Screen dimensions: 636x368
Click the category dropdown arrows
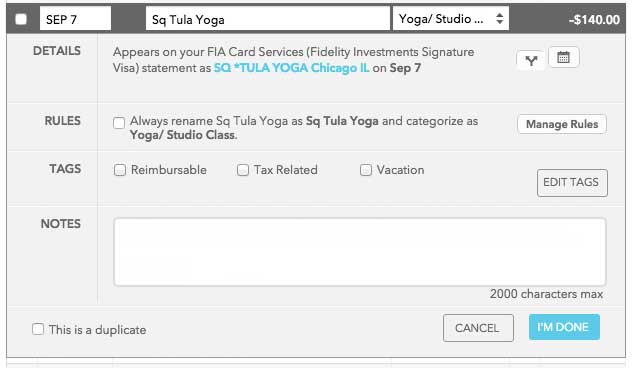point(500,19)
